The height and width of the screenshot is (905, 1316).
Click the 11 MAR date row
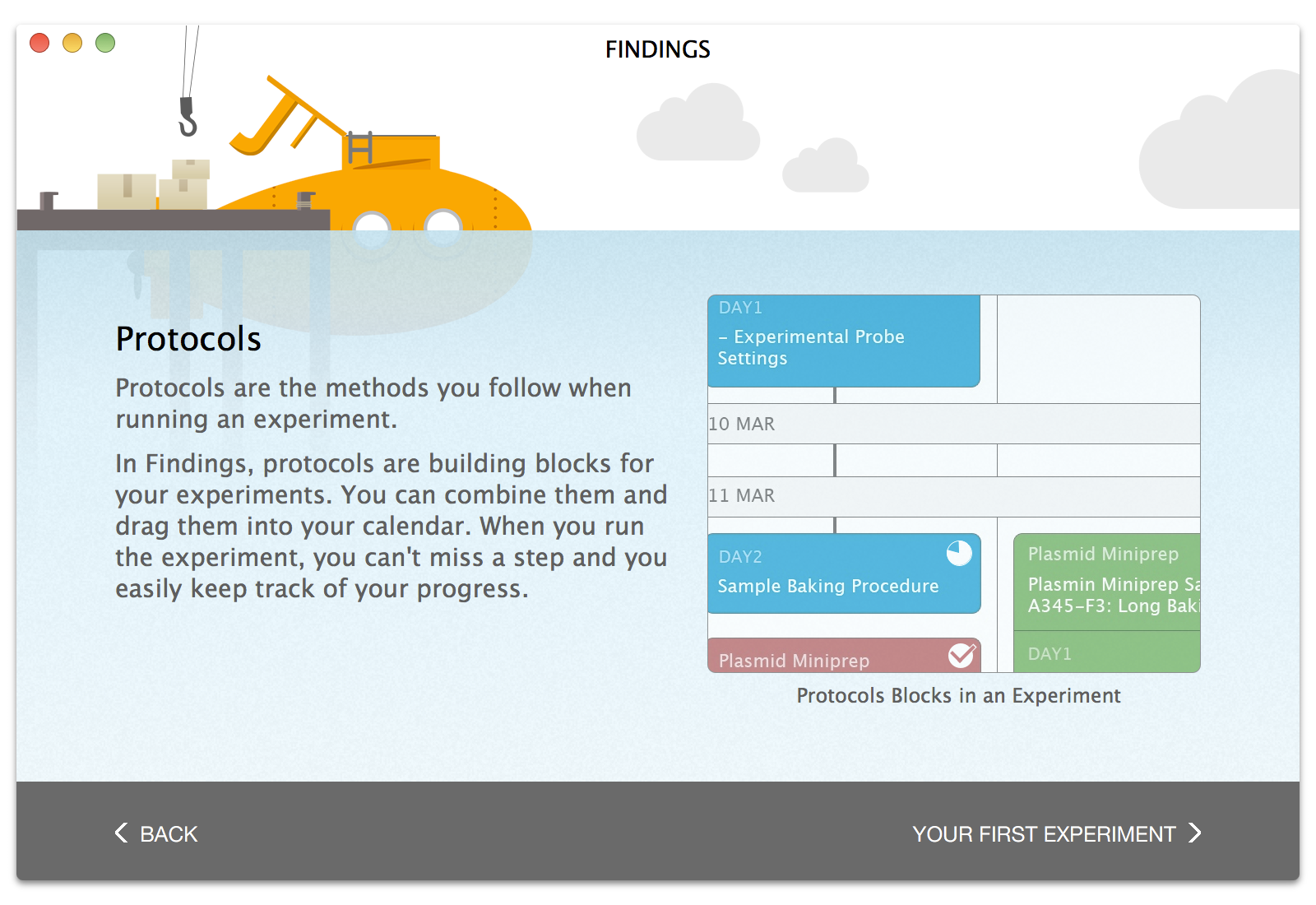coord(954,496)
